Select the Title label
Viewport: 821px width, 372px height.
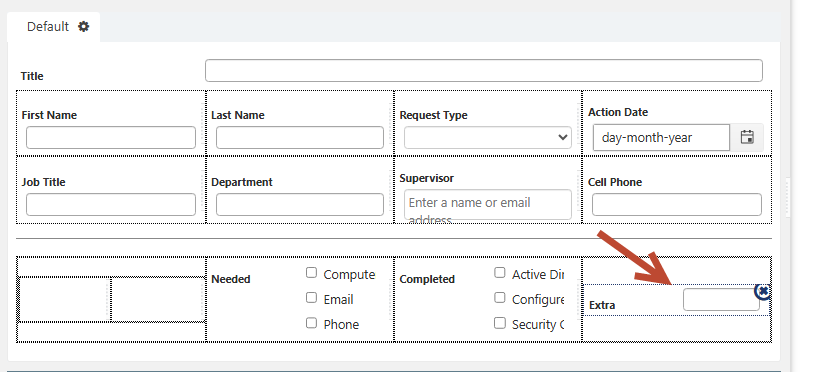coord(32,76)
